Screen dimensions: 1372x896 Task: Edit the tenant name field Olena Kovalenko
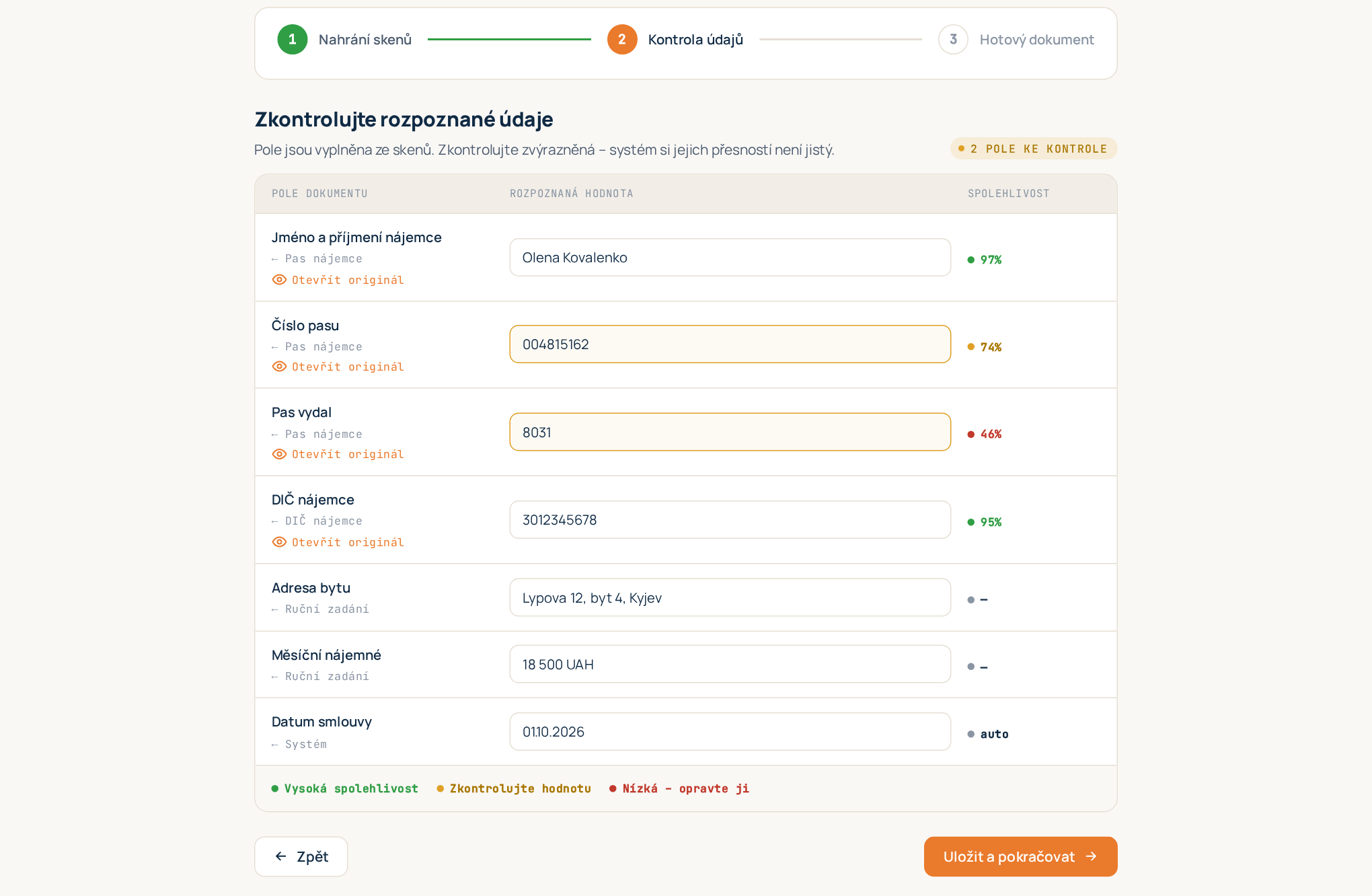[730, 258]
